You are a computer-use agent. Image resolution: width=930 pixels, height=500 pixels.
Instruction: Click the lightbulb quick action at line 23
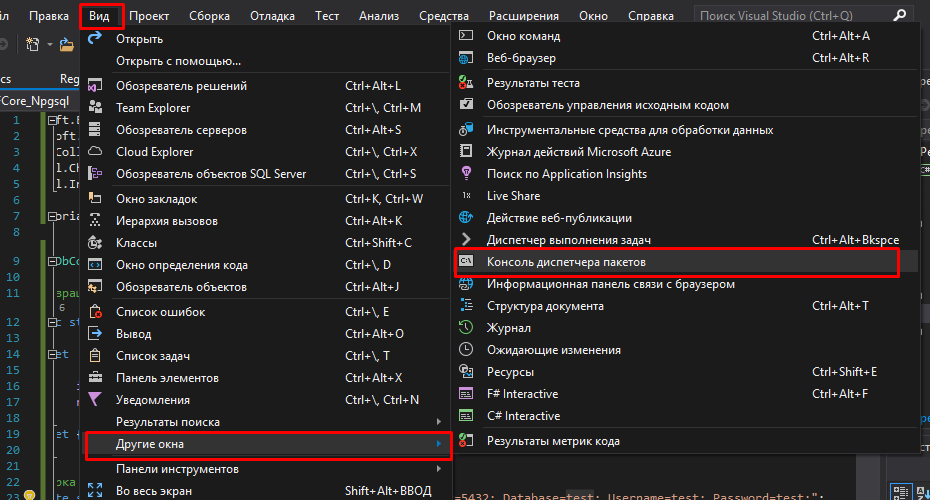[30, 495]
